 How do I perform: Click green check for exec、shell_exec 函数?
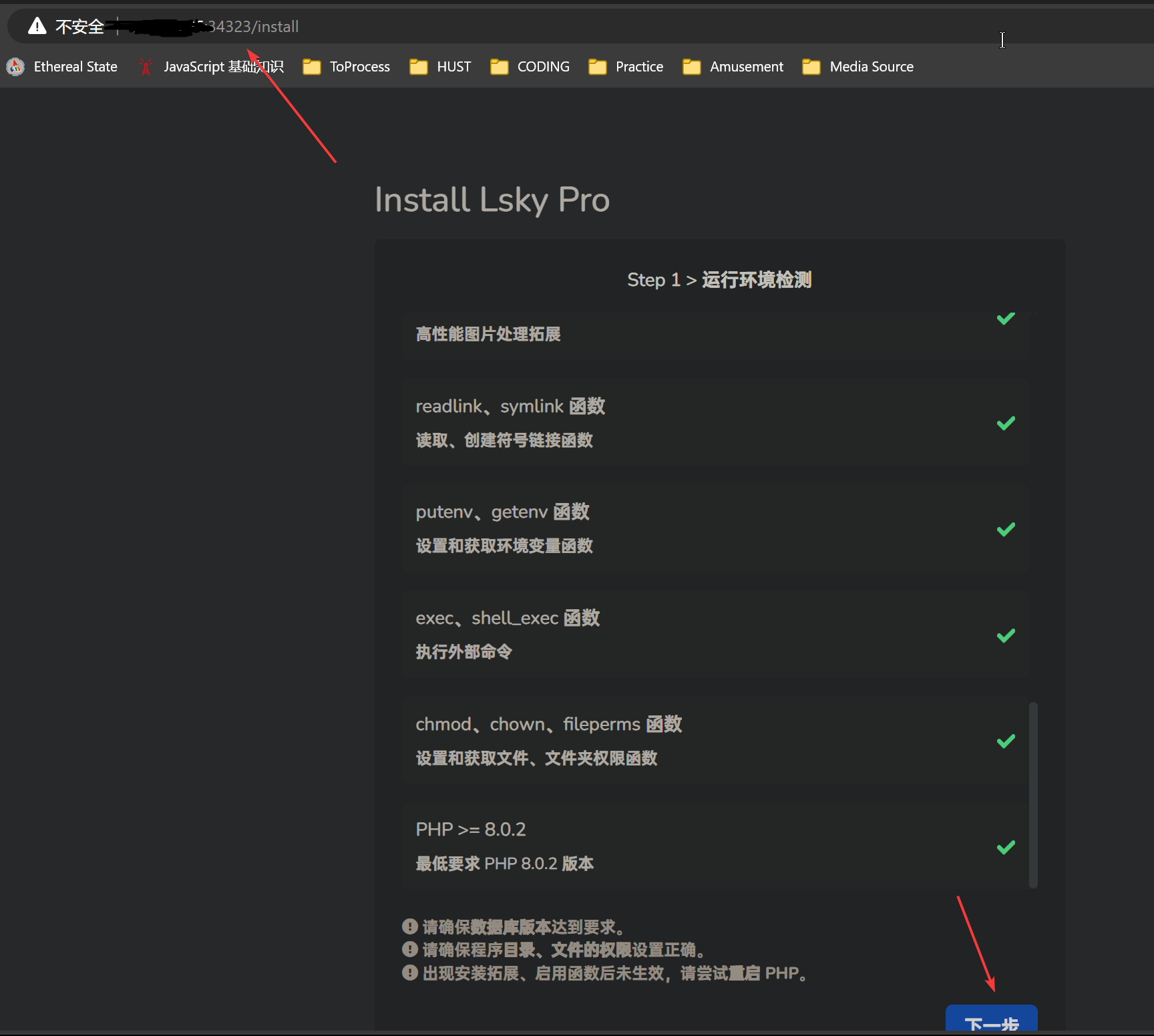point(1006,635)
